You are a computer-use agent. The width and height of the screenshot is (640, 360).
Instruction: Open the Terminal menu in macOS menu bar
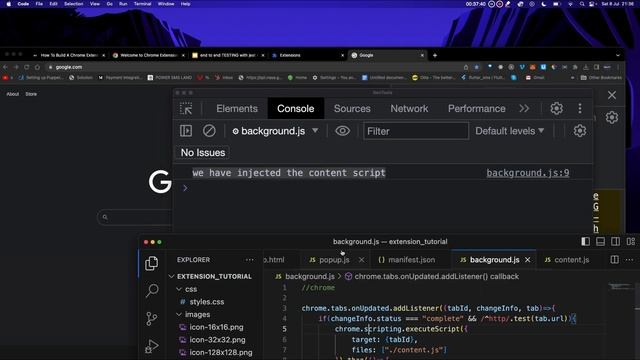tap(142, 4)
